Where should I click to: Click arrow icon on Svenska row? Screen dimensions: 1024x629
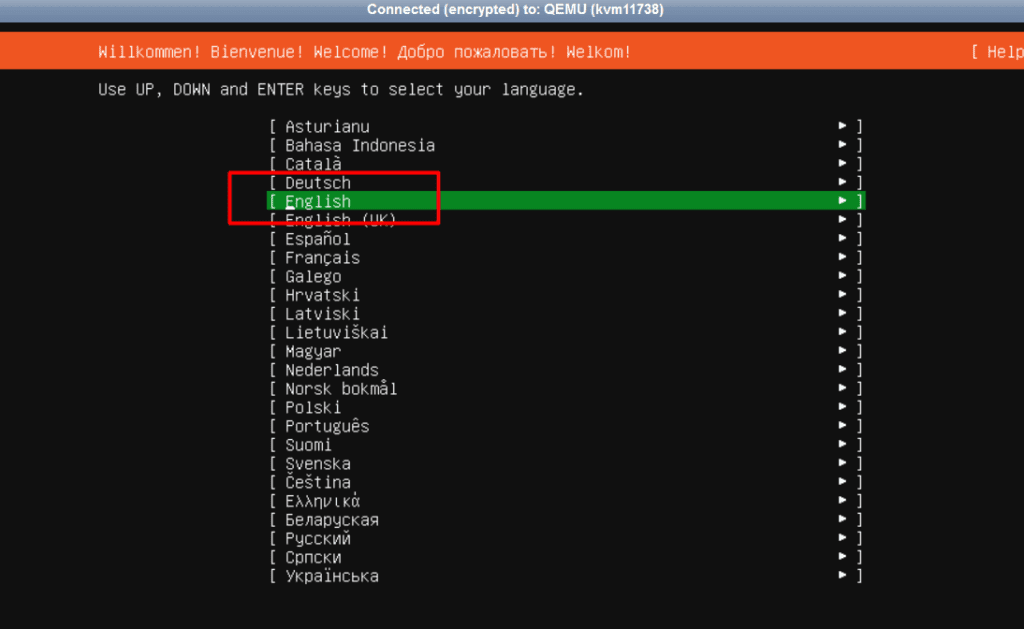point(843,464)
